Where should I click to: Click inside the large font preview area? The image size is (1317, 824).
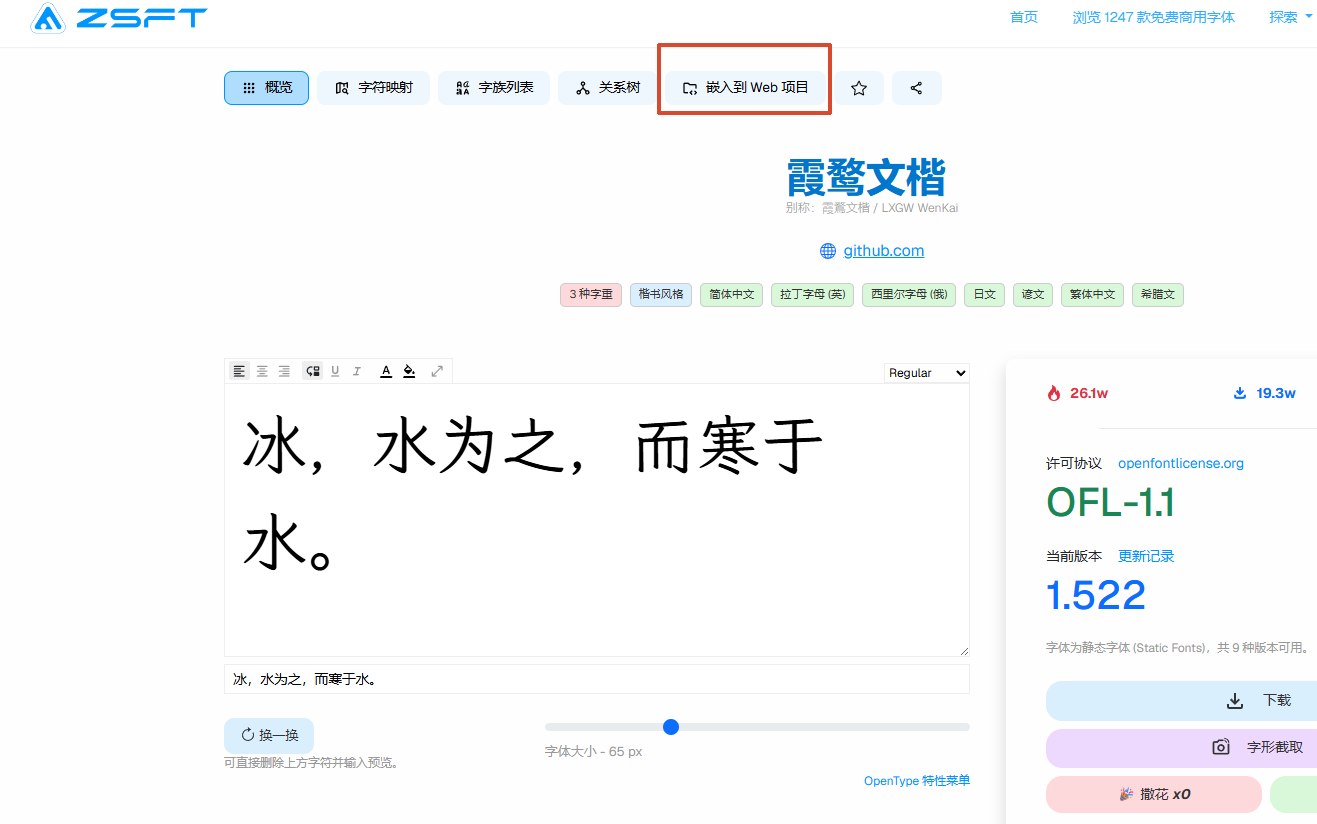click(x=597, y=520)
